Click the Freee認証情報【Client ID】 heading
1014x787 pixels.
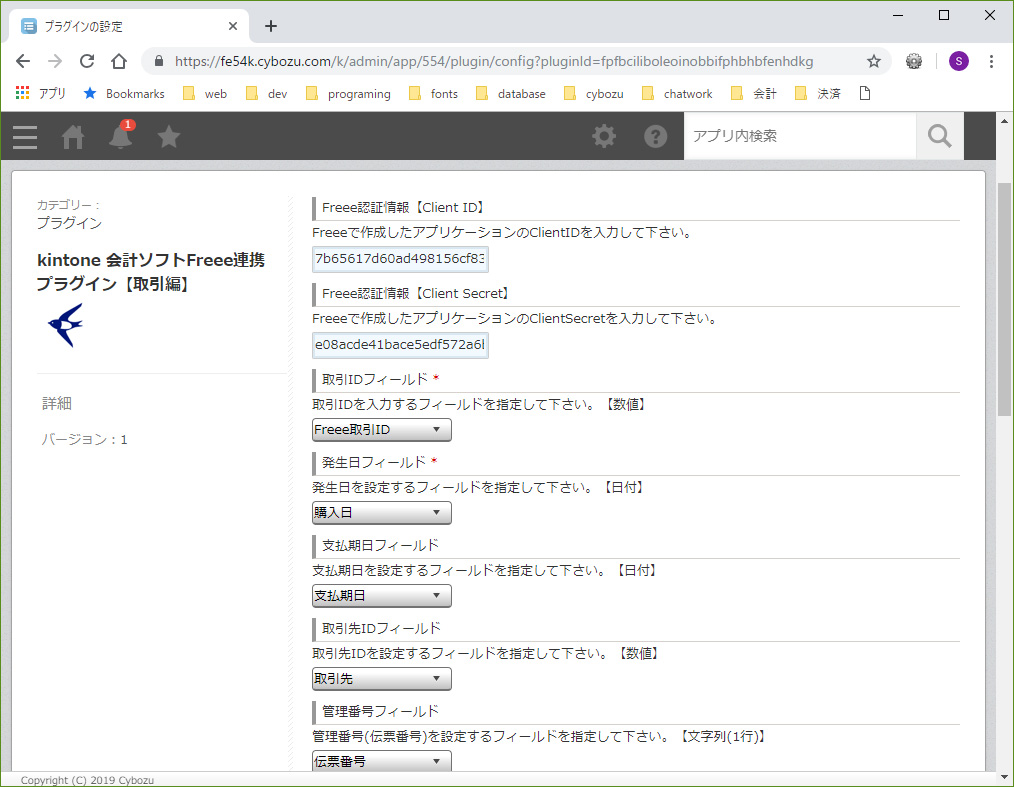pyautogui.click(x=404, y=208)
